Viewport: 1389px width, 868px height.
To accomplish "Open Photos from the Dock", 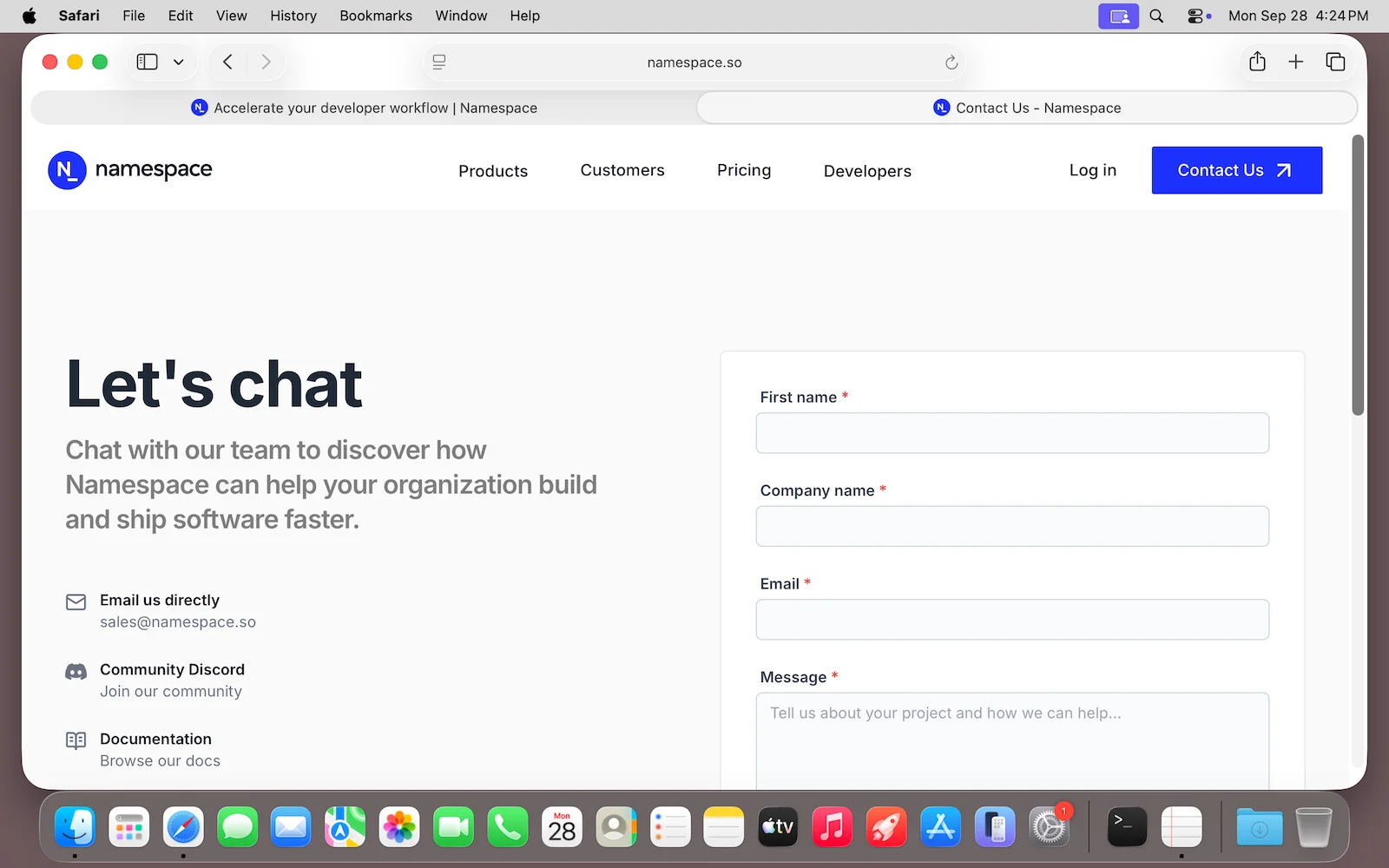I will click(399, 827).
